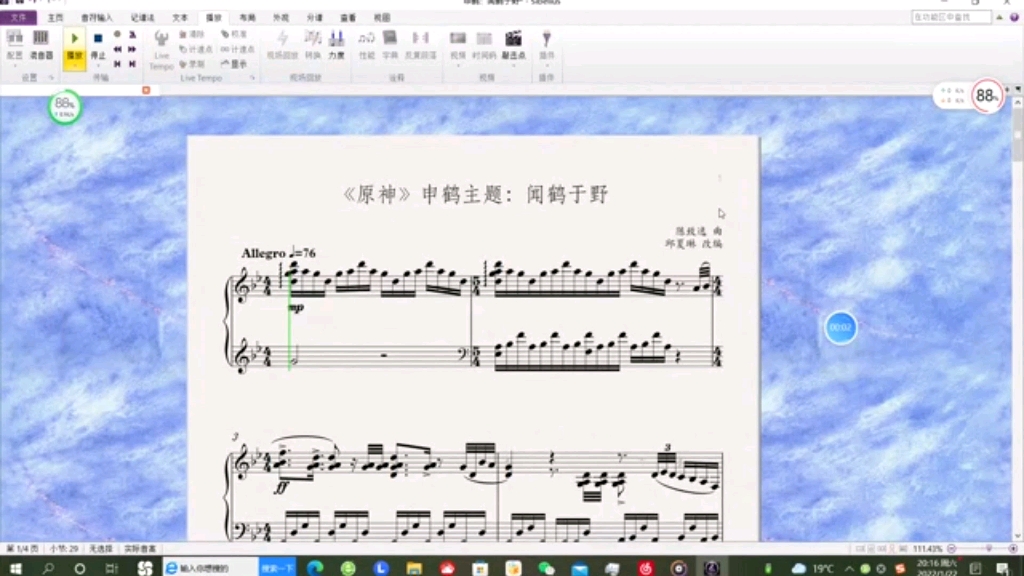Switch to the Appearance (外观) ribbon tab
This screenshot has height=576, width=1024.
(x=281, y=18)
